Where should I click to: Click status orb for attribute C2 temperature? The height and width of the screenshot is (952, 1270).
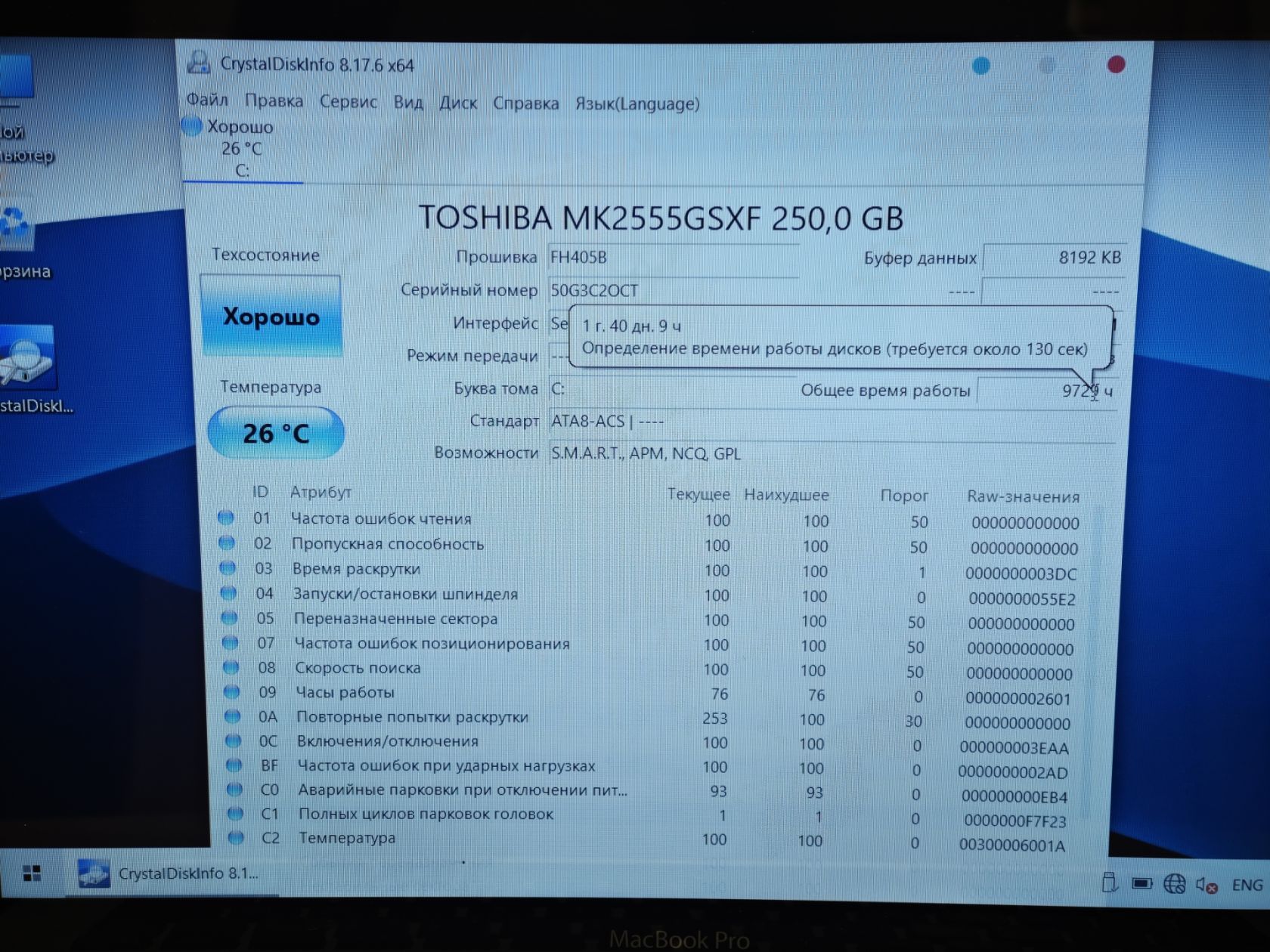[x=236, y=837]
